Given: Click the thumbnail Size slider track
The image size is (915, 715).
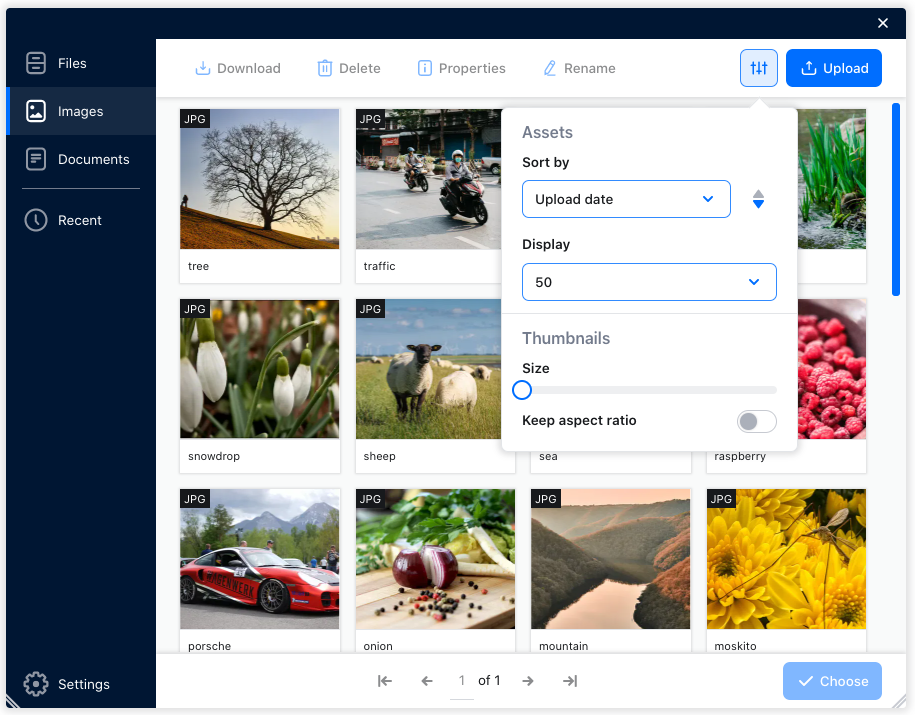Looking at the screenshot, I should pyautogui.click(x=649, y=390).
